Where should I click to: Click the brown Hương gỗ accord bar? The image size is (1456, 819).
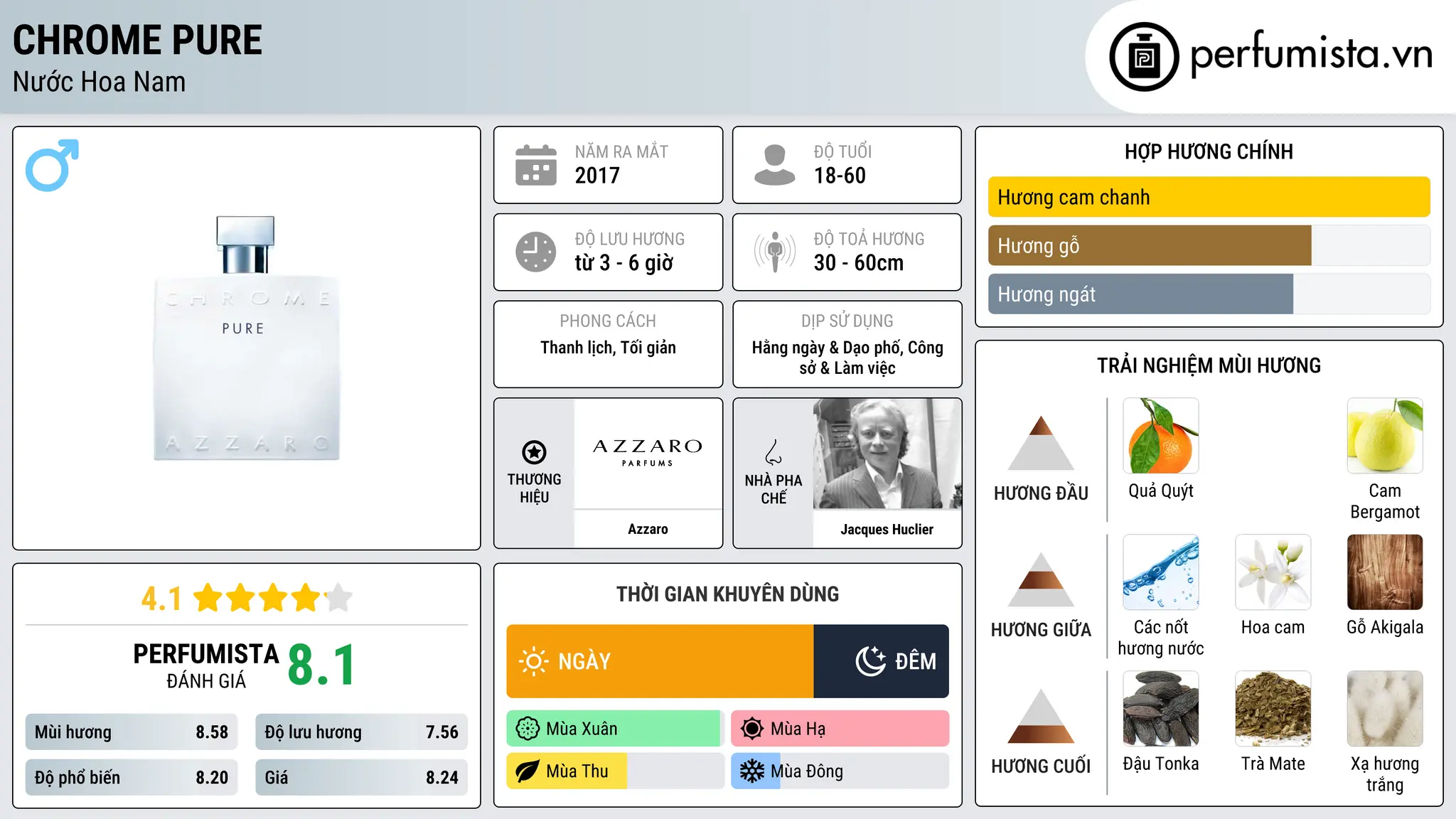1150,245
